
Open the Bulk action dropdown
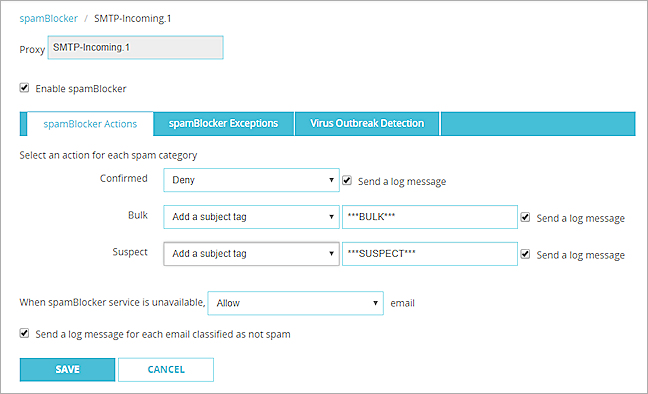(251, 217)
